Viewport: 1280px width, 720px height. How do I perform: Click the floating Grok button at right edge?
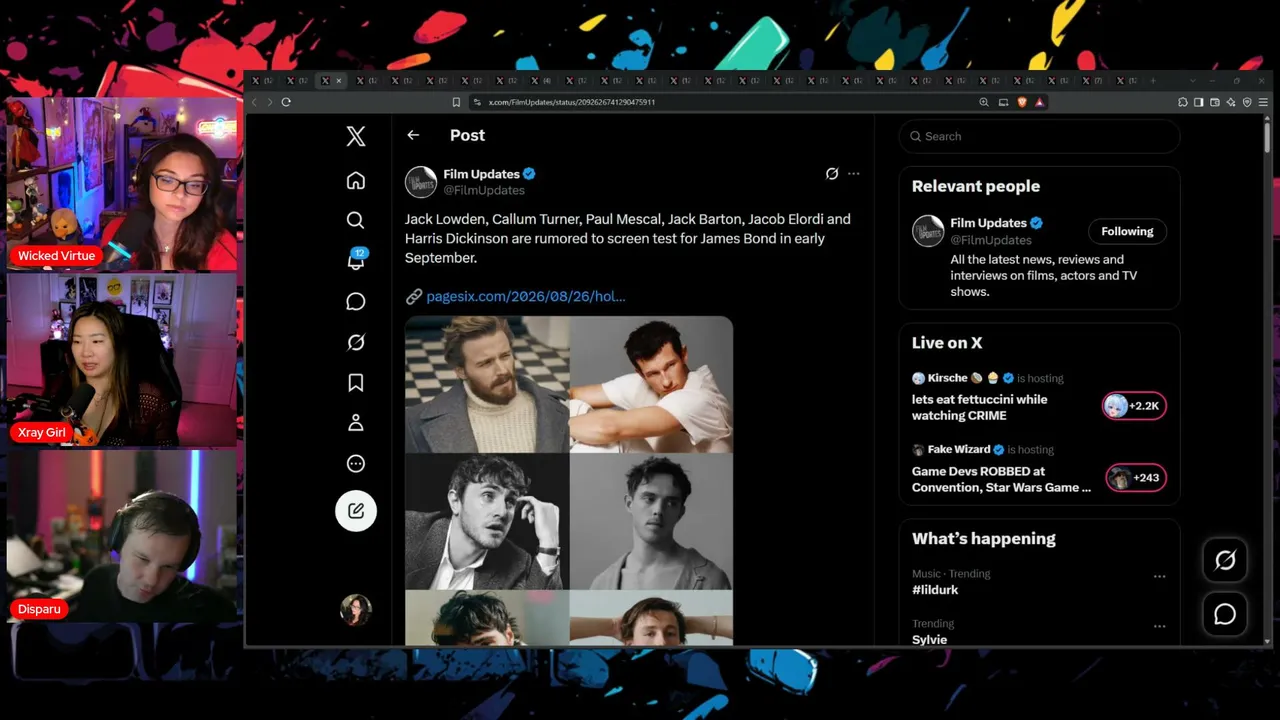1225,560
